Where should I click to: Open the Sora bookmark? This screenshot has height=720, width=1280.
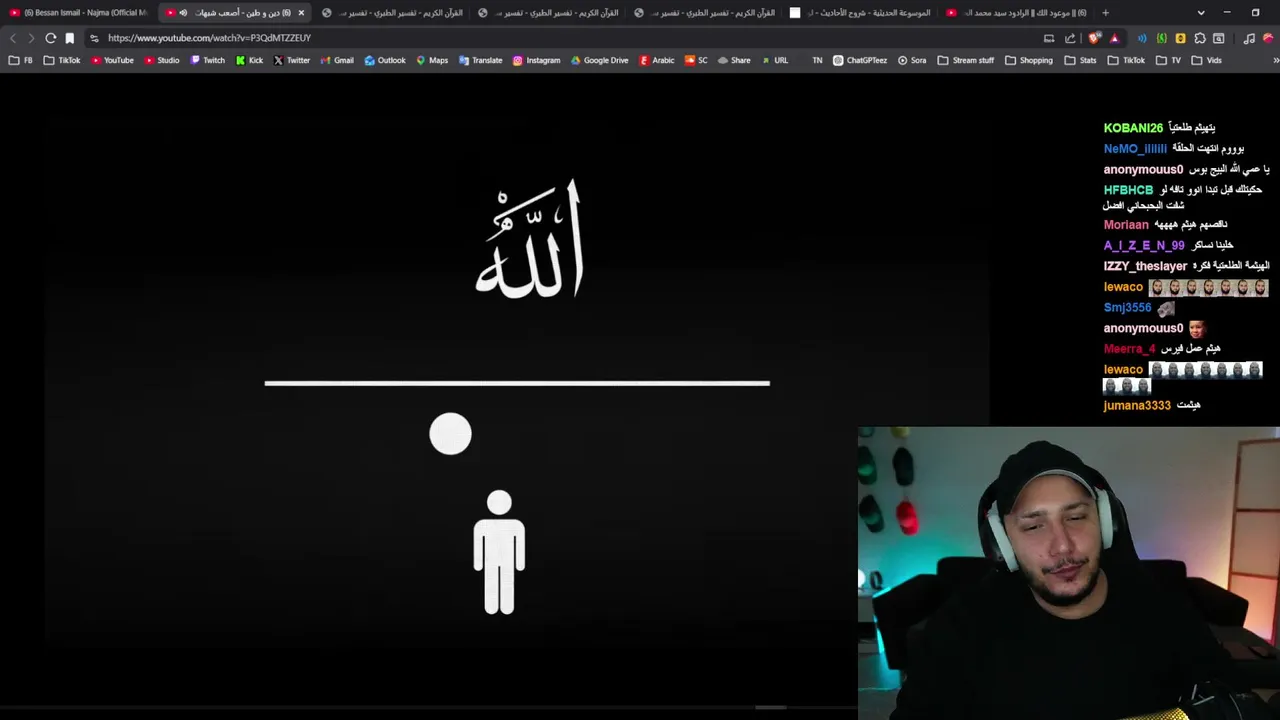click(x=912, y=60)
